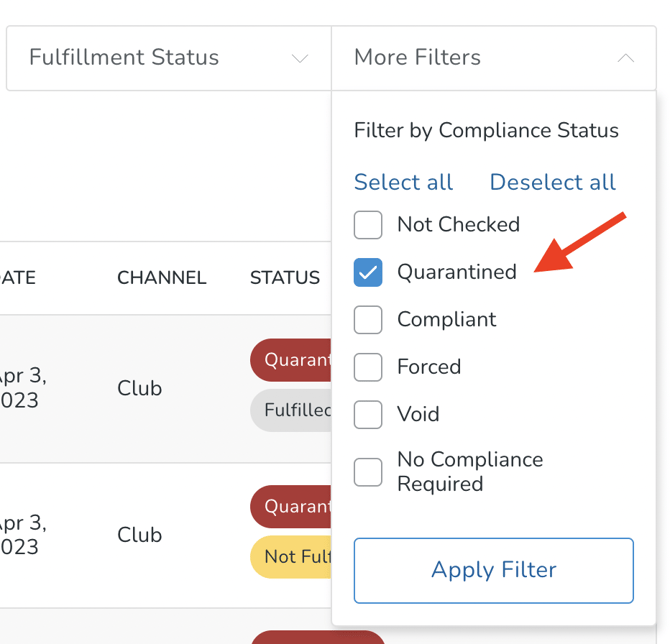Enable the Compliant checkbox
This screenshot has height=644, width=670.
[x=368, y=320]
